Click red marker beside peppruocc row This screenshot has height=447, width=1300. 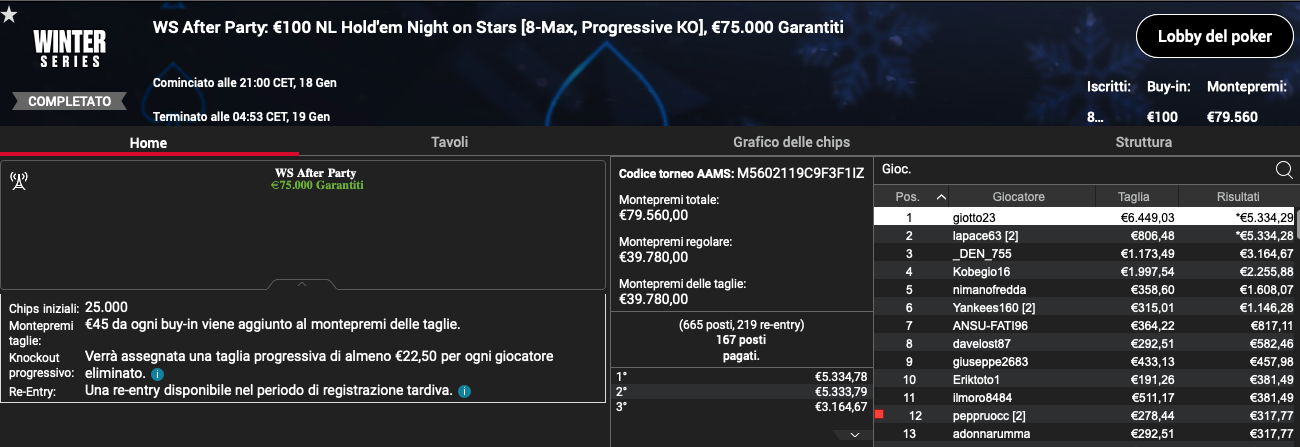point(878,415)
